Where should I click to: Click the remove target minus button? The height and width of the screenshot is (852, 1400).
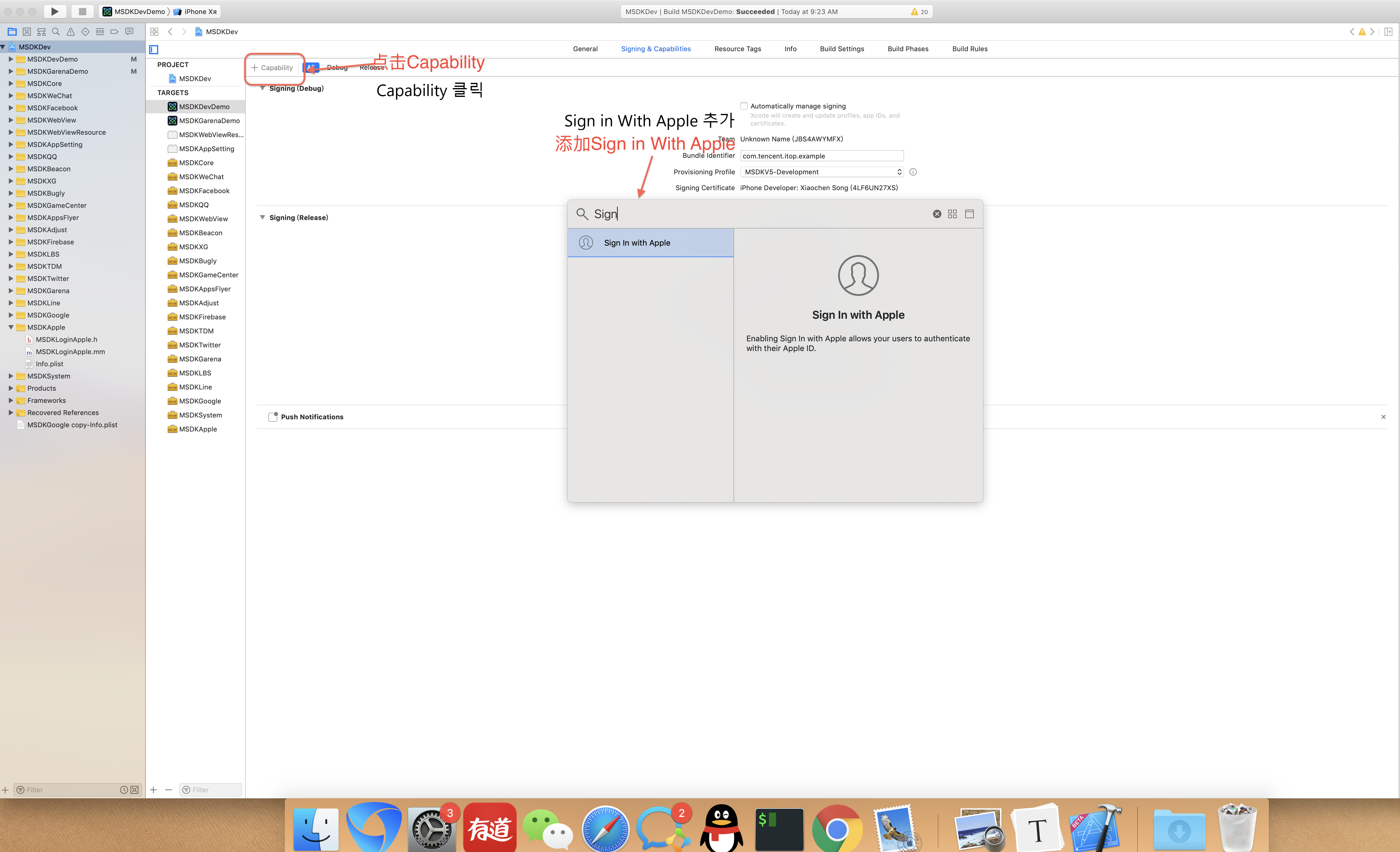(x=168, y=790)
